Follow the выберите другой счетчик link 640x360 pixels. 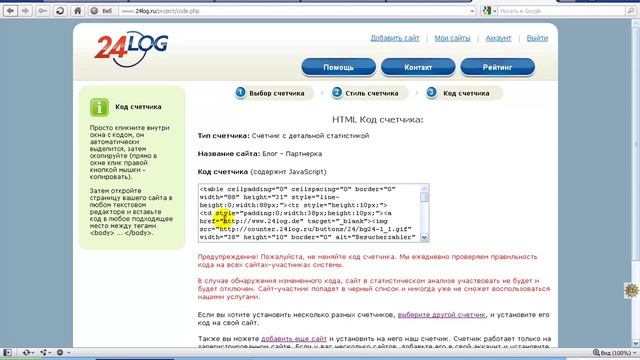[x=442, y=315]
